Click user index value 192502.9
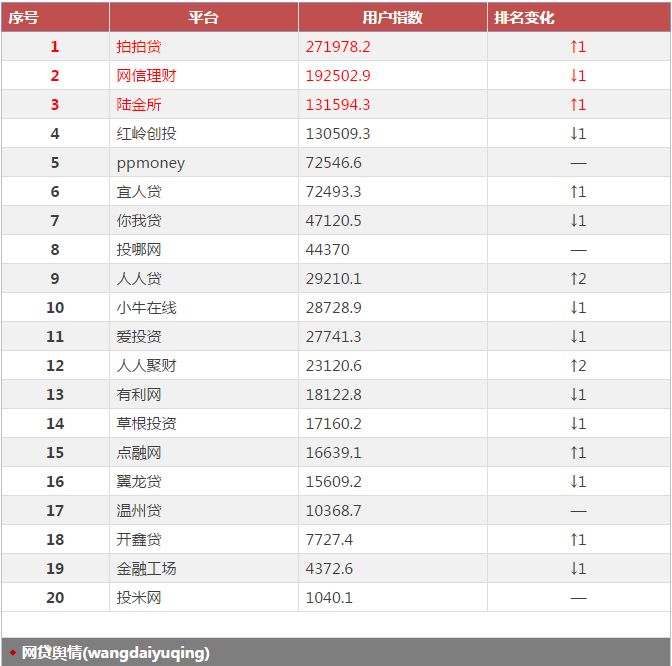Viewport: 672px width, 666px height. 338,76
